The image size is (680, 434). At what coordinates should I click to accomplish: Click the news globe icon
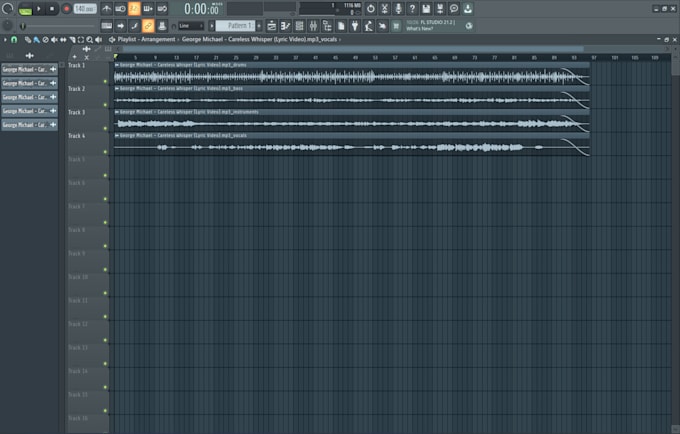coord(469,26)
